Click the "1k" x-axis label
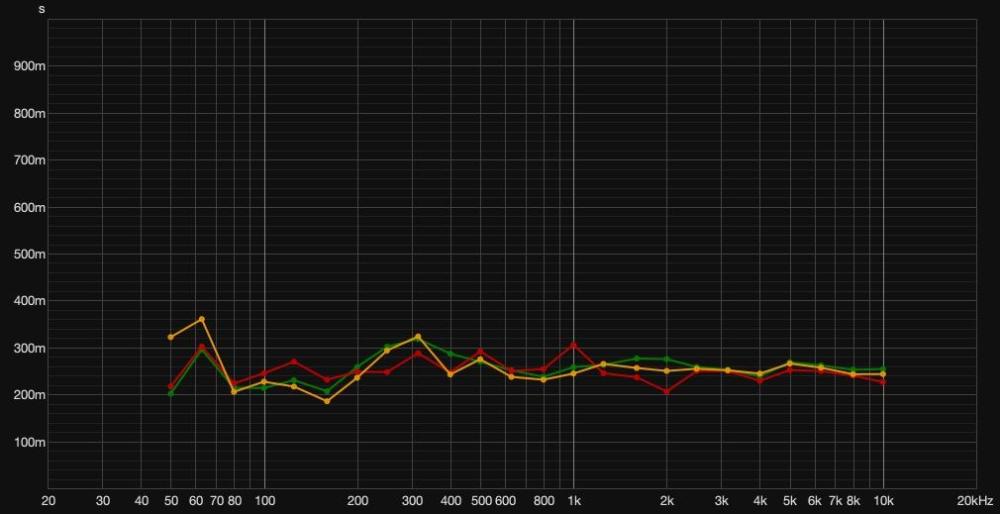 pyautogui.click(x=574, y=500)
